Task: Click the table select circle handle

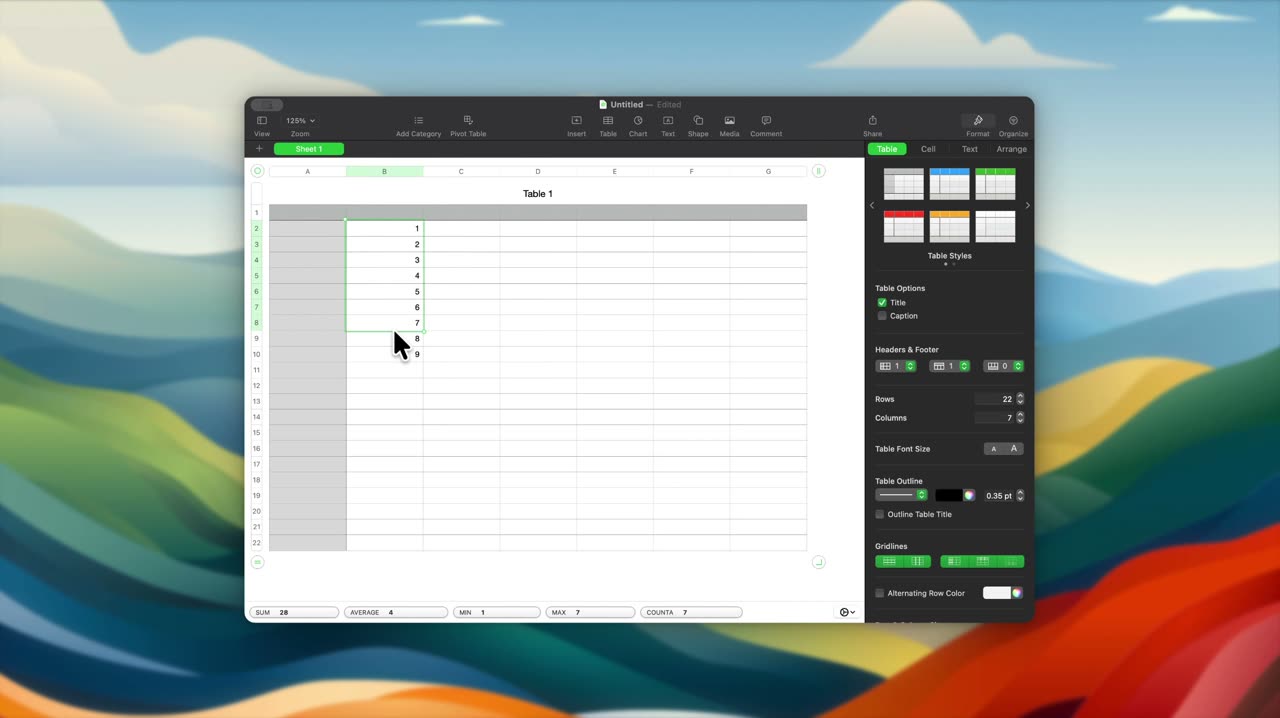Action: 257,171
